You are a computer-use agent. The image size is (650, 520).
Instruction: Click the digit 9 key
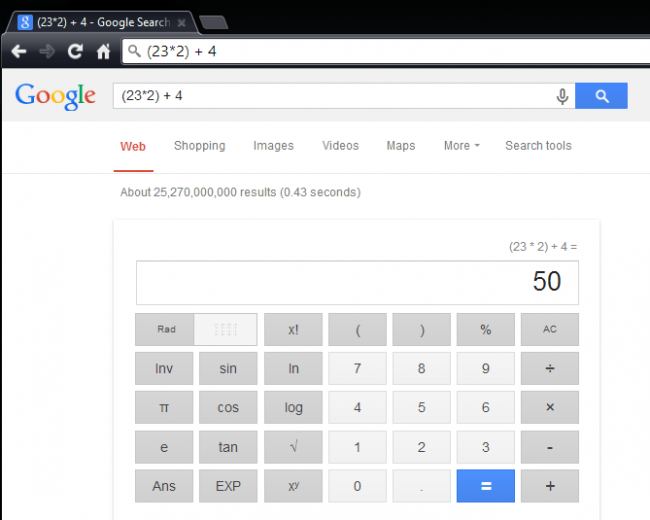click(486, 368)
